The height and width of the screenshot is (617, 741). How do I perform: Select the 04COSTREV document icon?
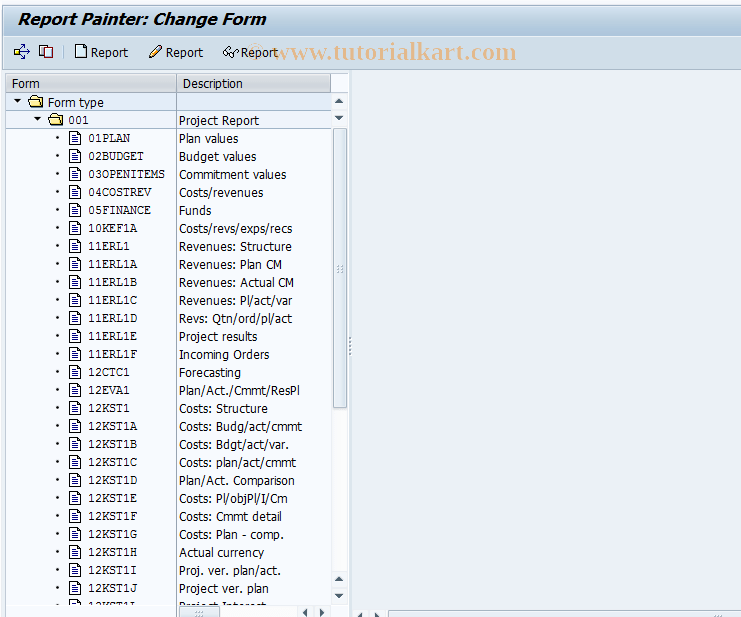[x=75, y=192]
